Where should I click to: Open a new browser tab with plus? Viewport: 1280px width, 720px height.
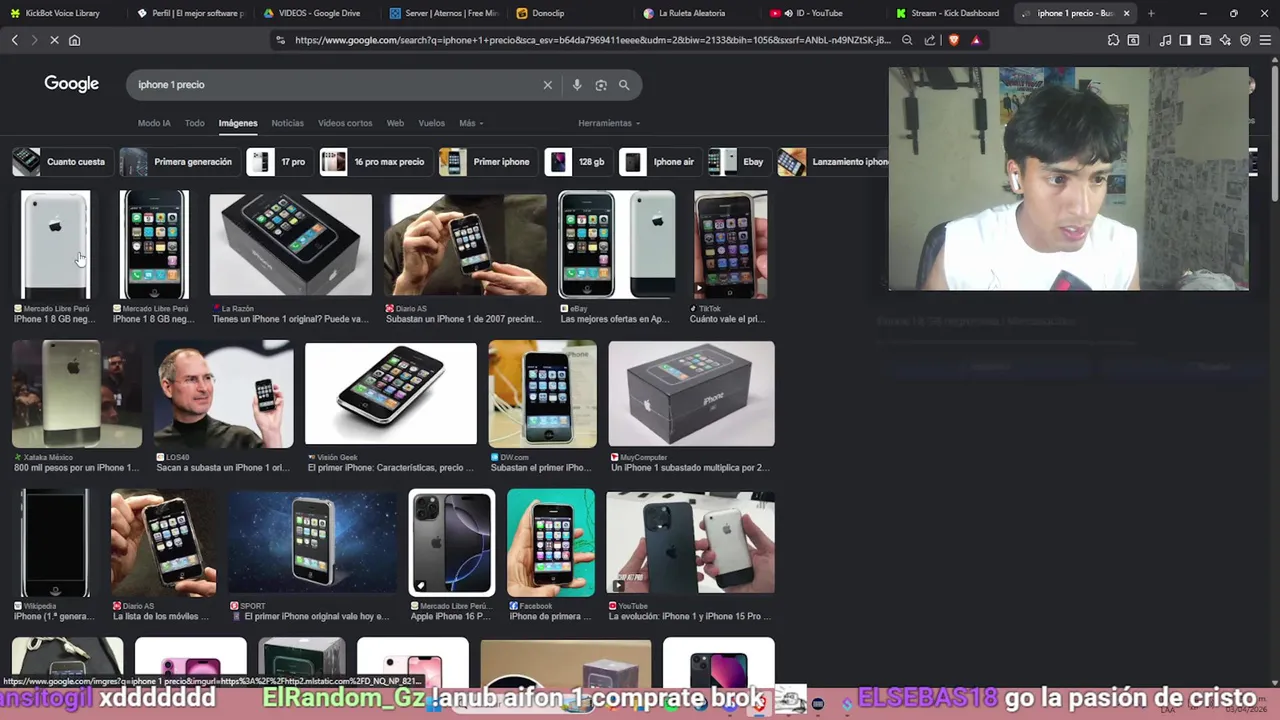coord(1151,13)
